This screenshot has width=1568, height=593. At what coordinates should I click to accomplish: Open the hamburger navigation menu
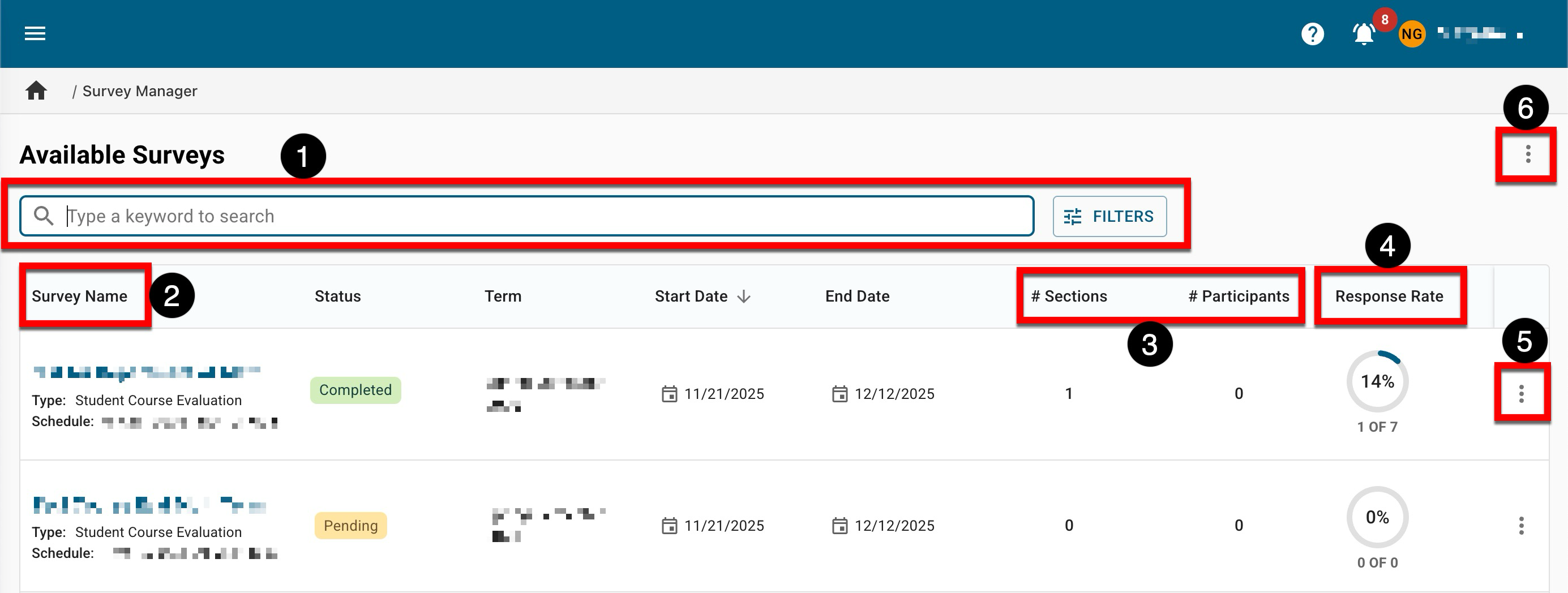click(35, 33)
